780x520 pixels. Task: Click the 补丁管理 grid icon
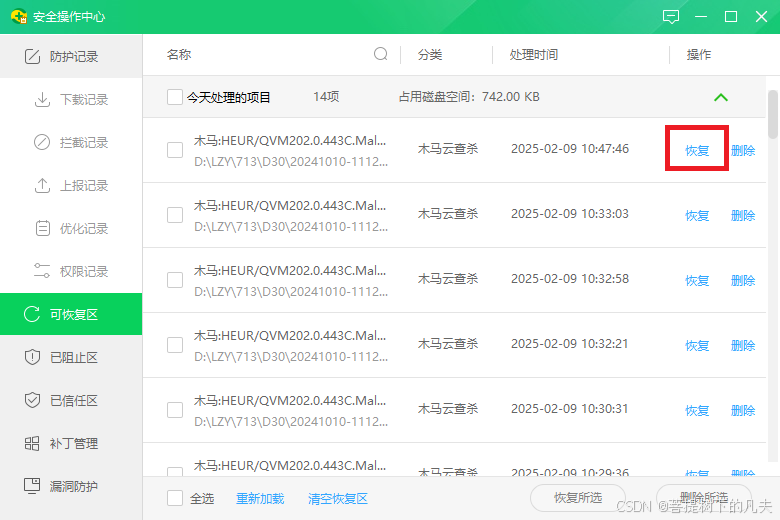click(x=32, y=443)
